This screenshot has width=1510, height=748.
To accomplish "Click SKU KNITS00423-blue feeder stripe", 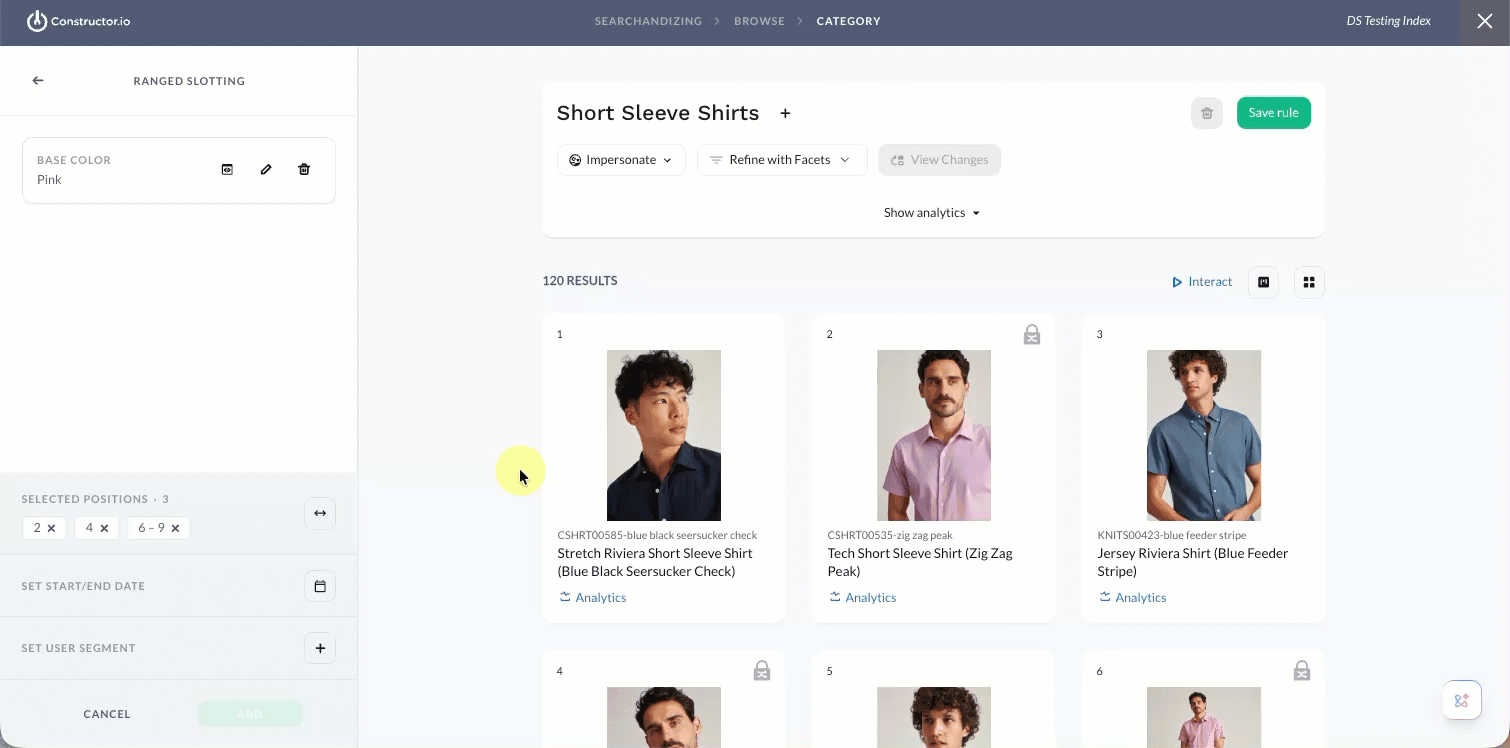I will pos(1172,535).
